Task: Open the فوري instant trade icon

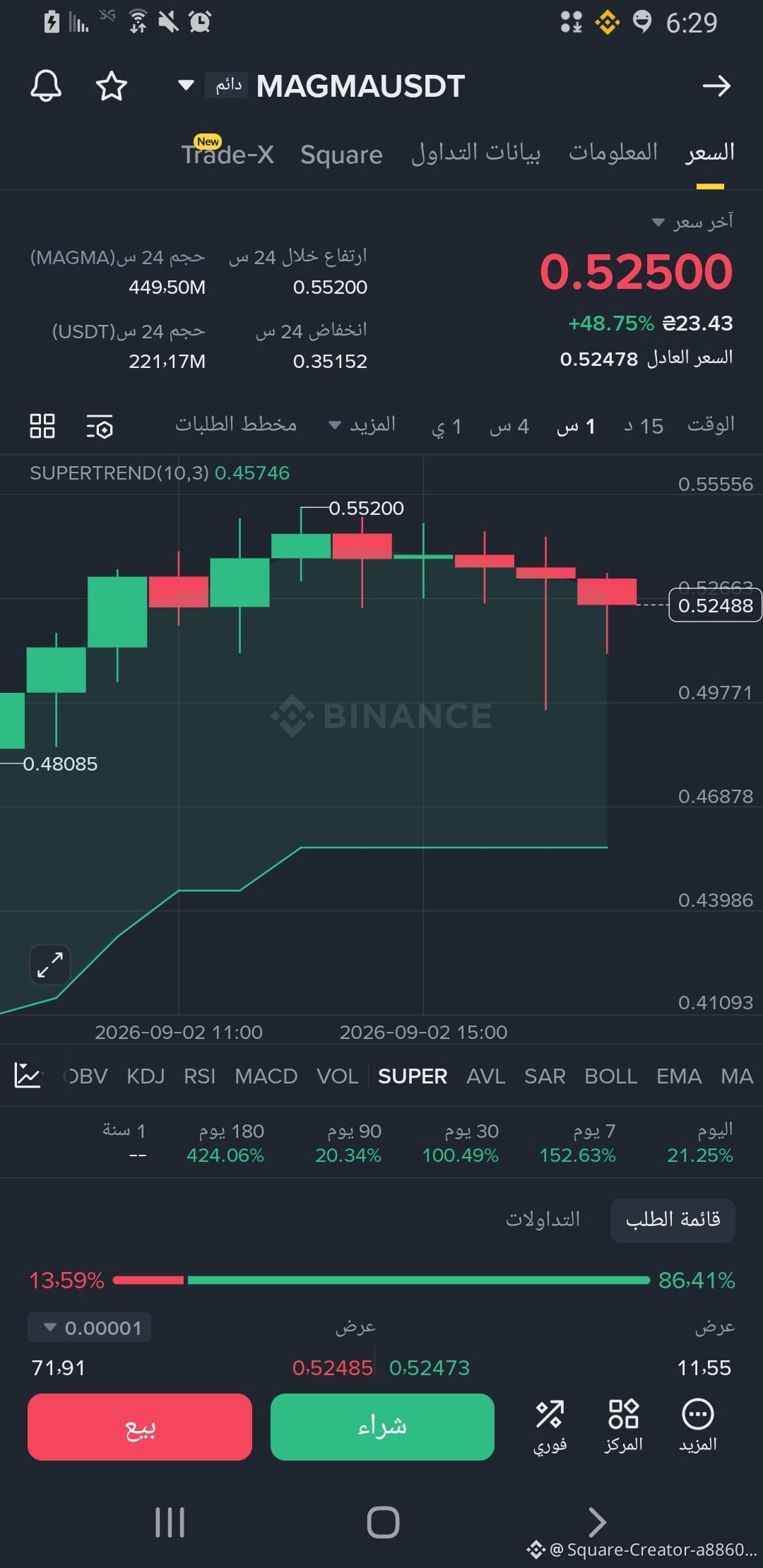Action: point(550,1426)
